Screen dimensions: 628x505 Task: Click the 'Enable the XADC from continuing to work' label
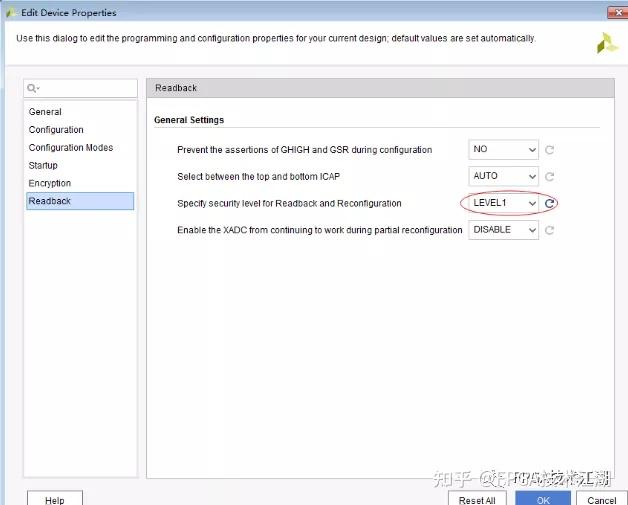(x=320, y=230)
